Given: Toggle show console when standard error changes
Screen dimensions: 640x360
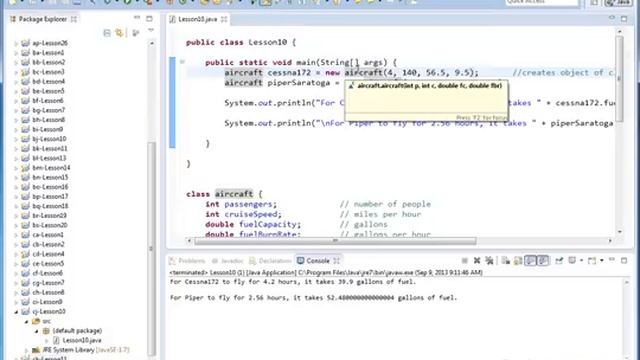Looking at the screenshot, I should [542, 260].
